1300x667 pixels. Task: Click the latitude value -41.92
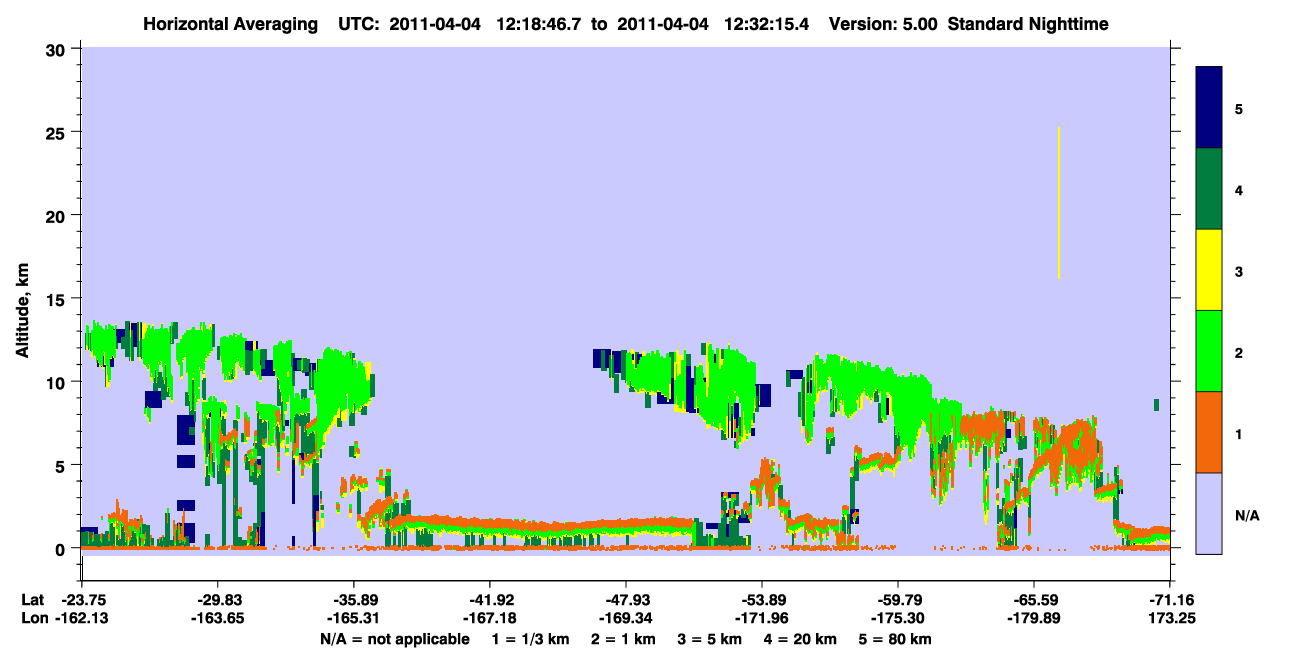tap(490, 600)
